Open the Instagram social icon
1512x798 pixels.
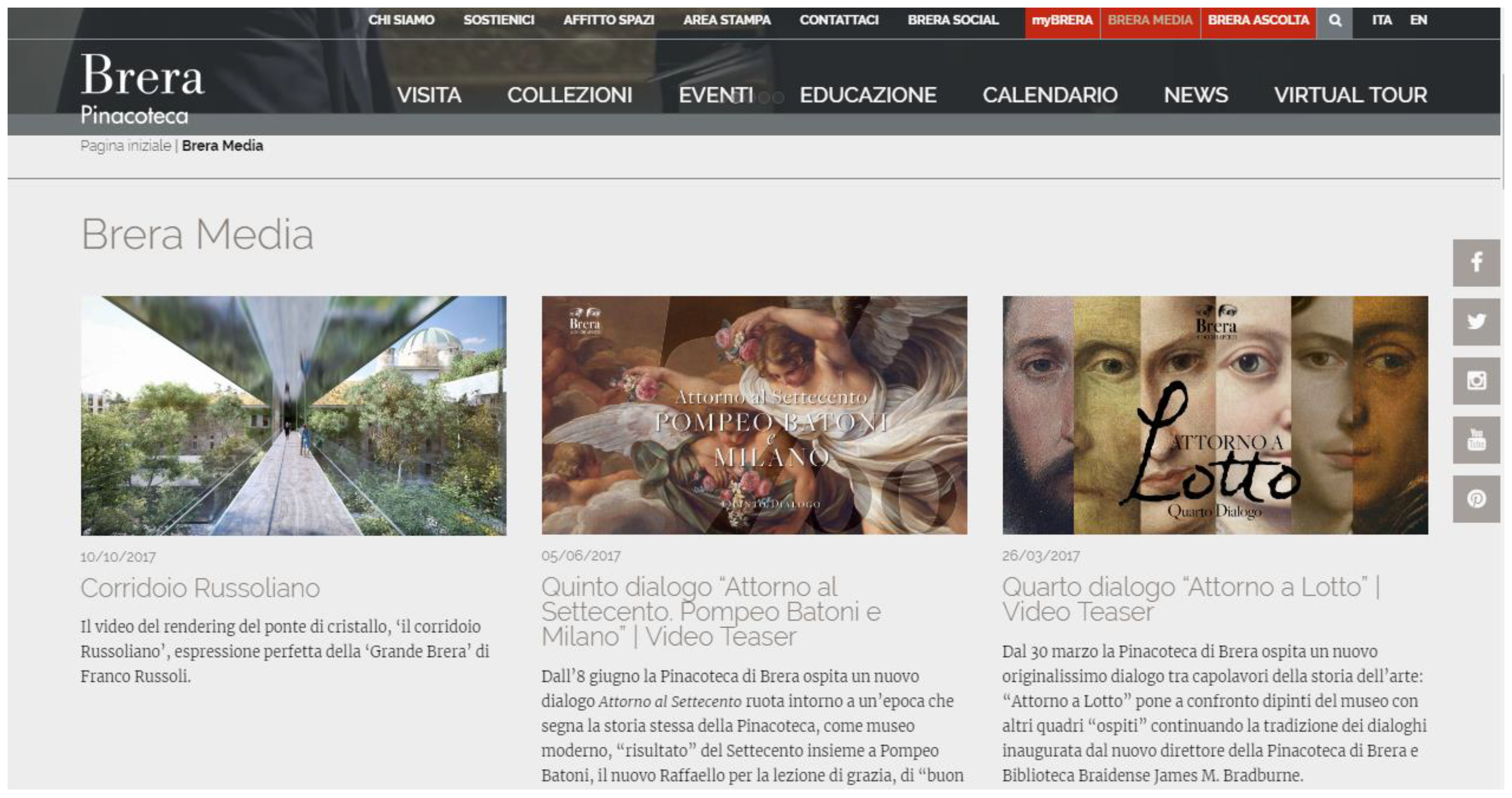point(1476,381)
